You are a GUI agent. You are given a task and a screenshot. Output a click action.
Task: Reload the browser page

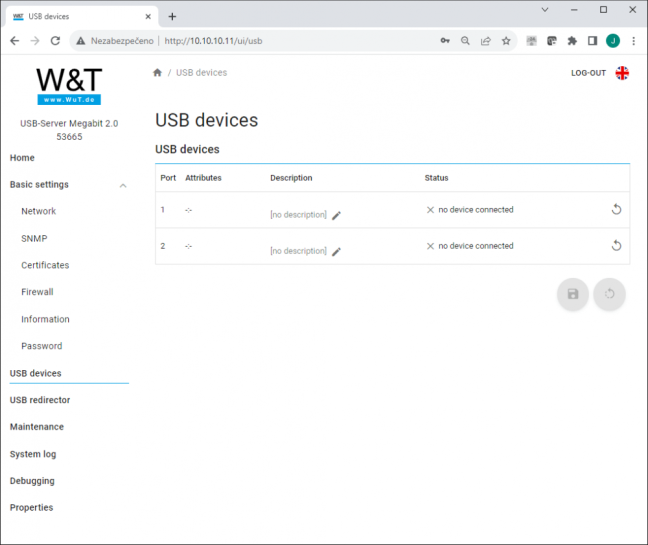click(55, 41)
